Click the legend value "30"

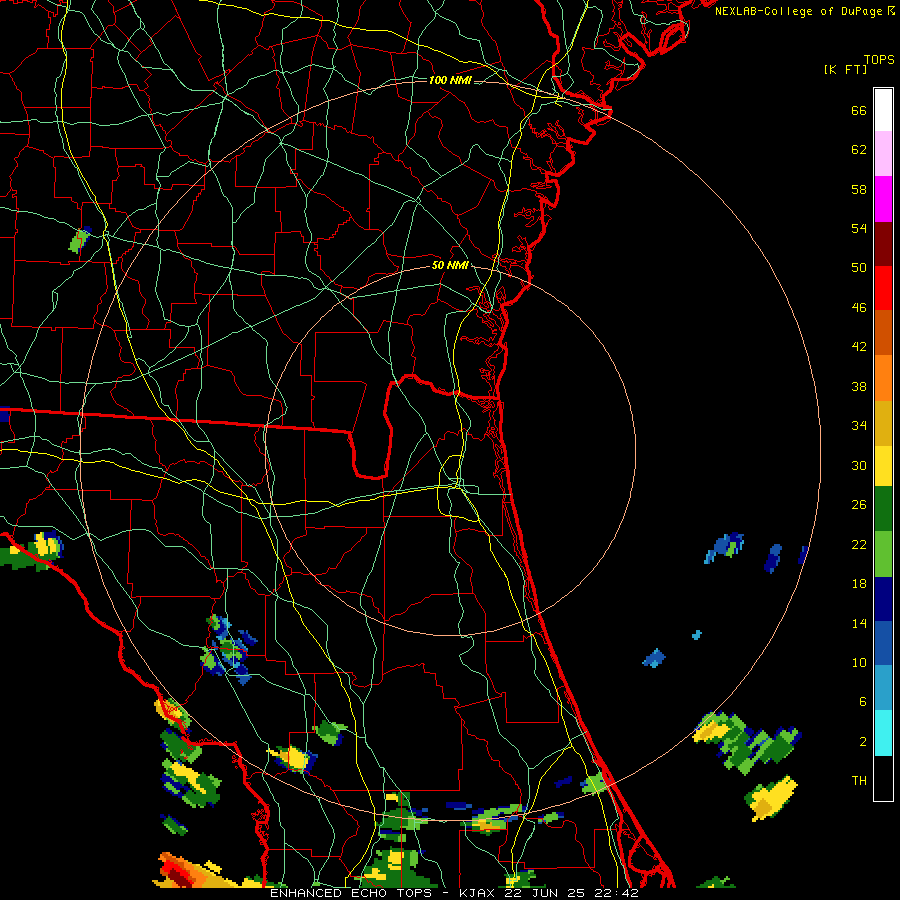859,465
